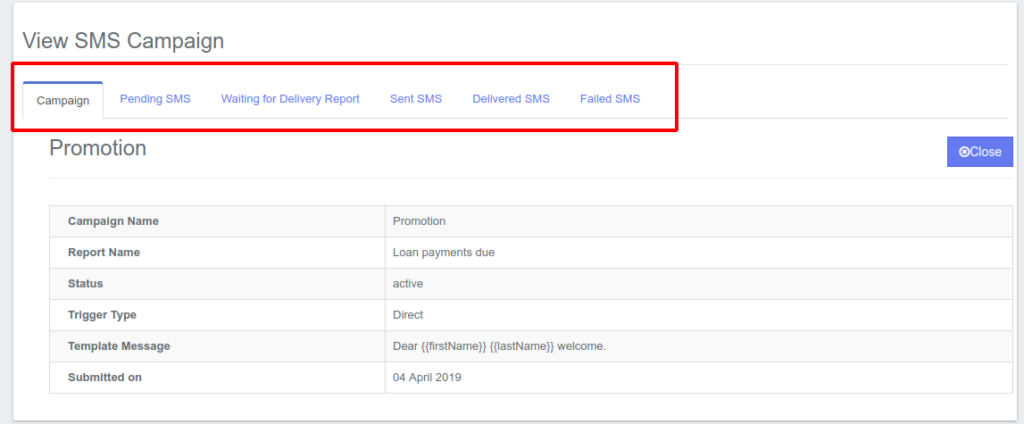This screenshot has width=1024, height=424.
Task: Click the View SMS Campaign page title
Action: coord(123,41)
